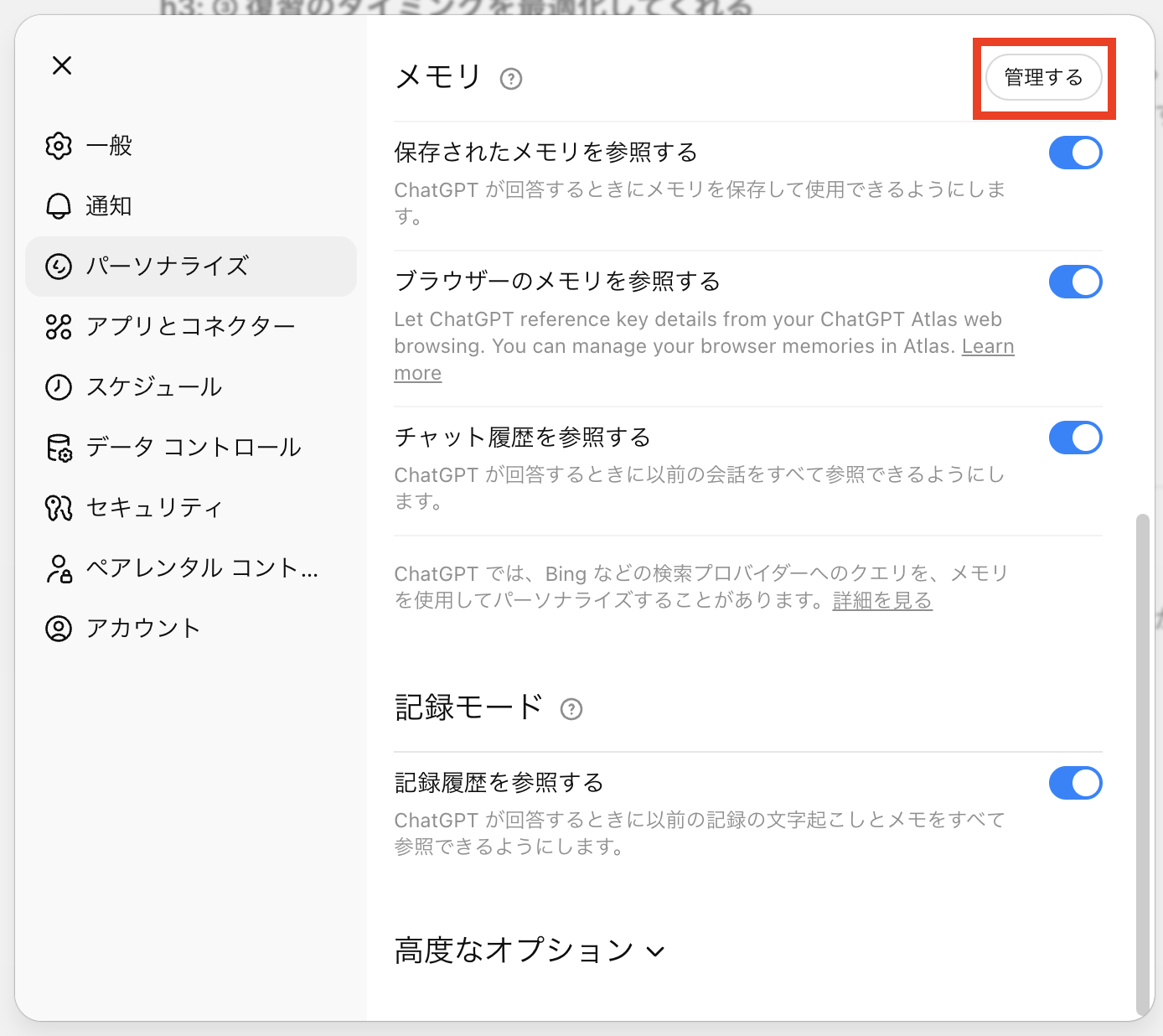Click the database icon for データ コントロール
This screenshot has width=1163, height=1036.
click(59, 448)
